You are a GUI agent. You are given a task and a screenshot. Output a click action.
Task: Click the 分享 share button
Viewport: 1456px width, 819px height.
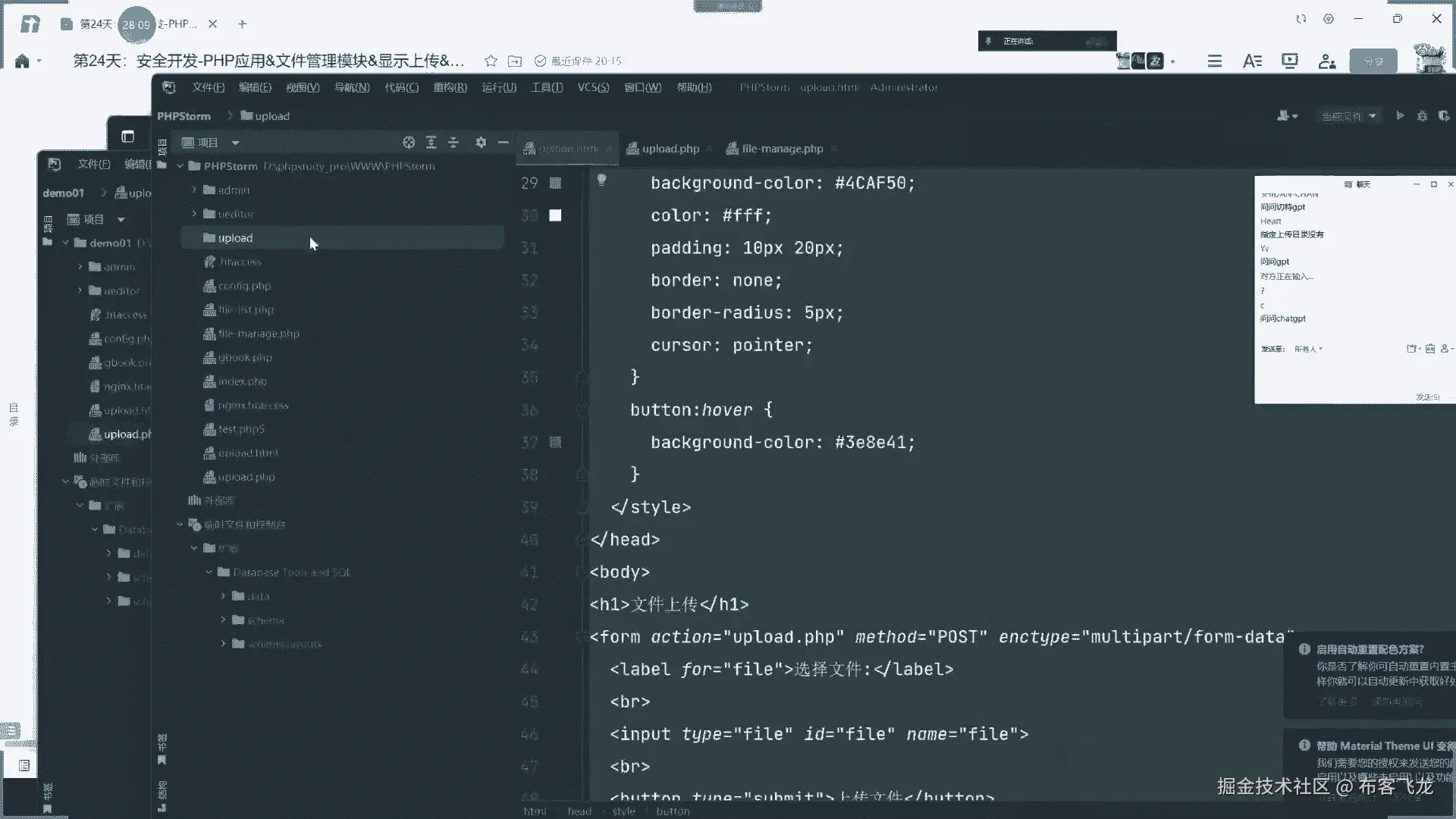(x=1373, y=61)
